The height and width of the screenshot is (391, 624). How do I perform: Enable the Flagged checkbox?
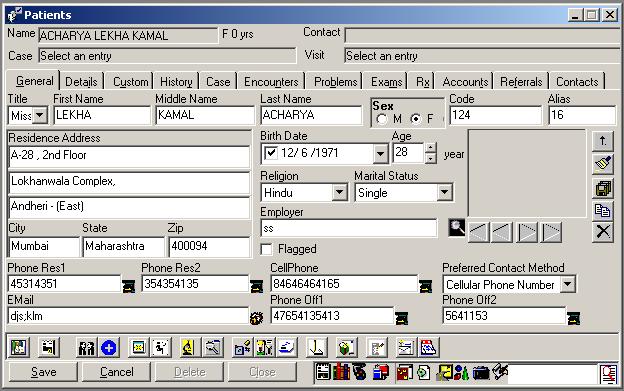(267, 249)
